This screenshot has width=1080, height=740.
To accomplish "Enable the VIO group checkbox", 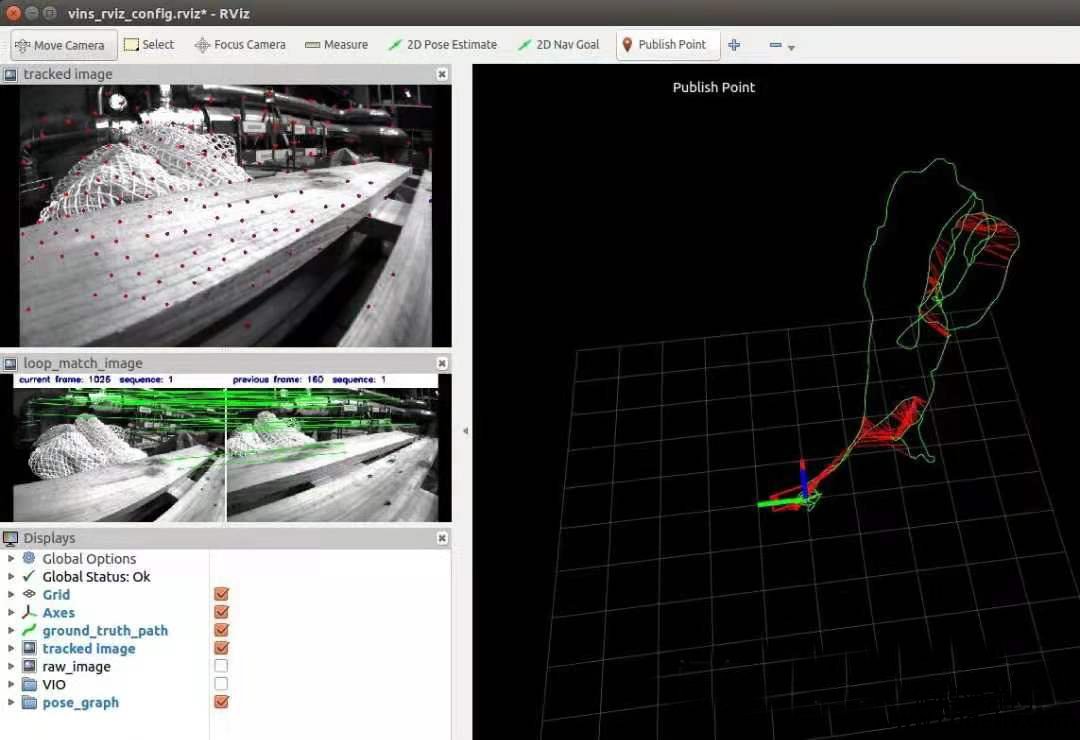I will pyautogui.click(x=222, y=684).
